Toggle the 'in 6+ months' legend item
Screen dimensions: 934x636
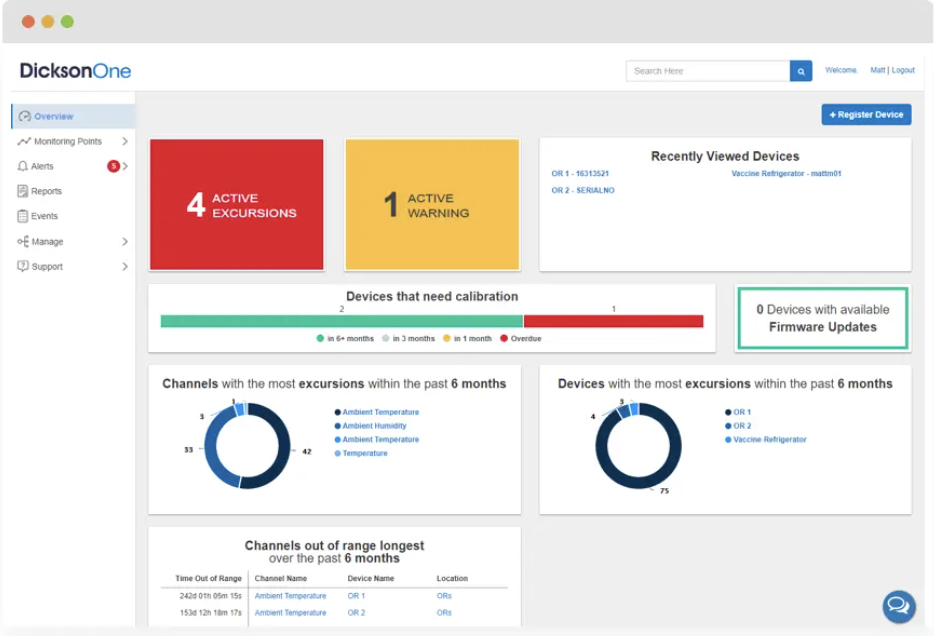click(x=345, y=339)
